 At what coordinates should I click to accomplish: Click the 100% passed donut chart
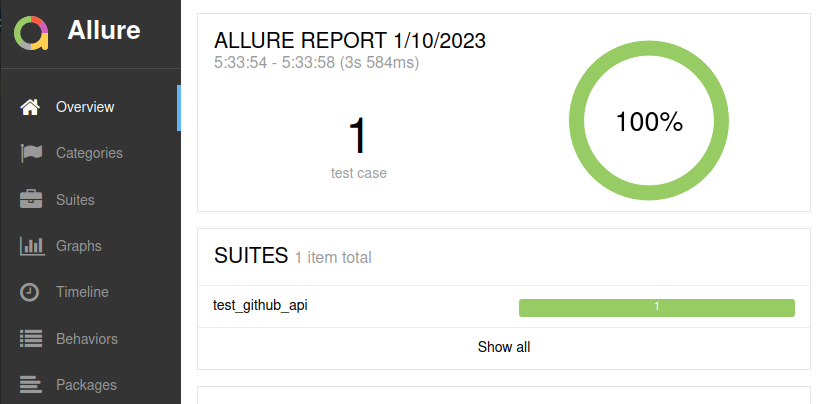click(x=648, y=122)
